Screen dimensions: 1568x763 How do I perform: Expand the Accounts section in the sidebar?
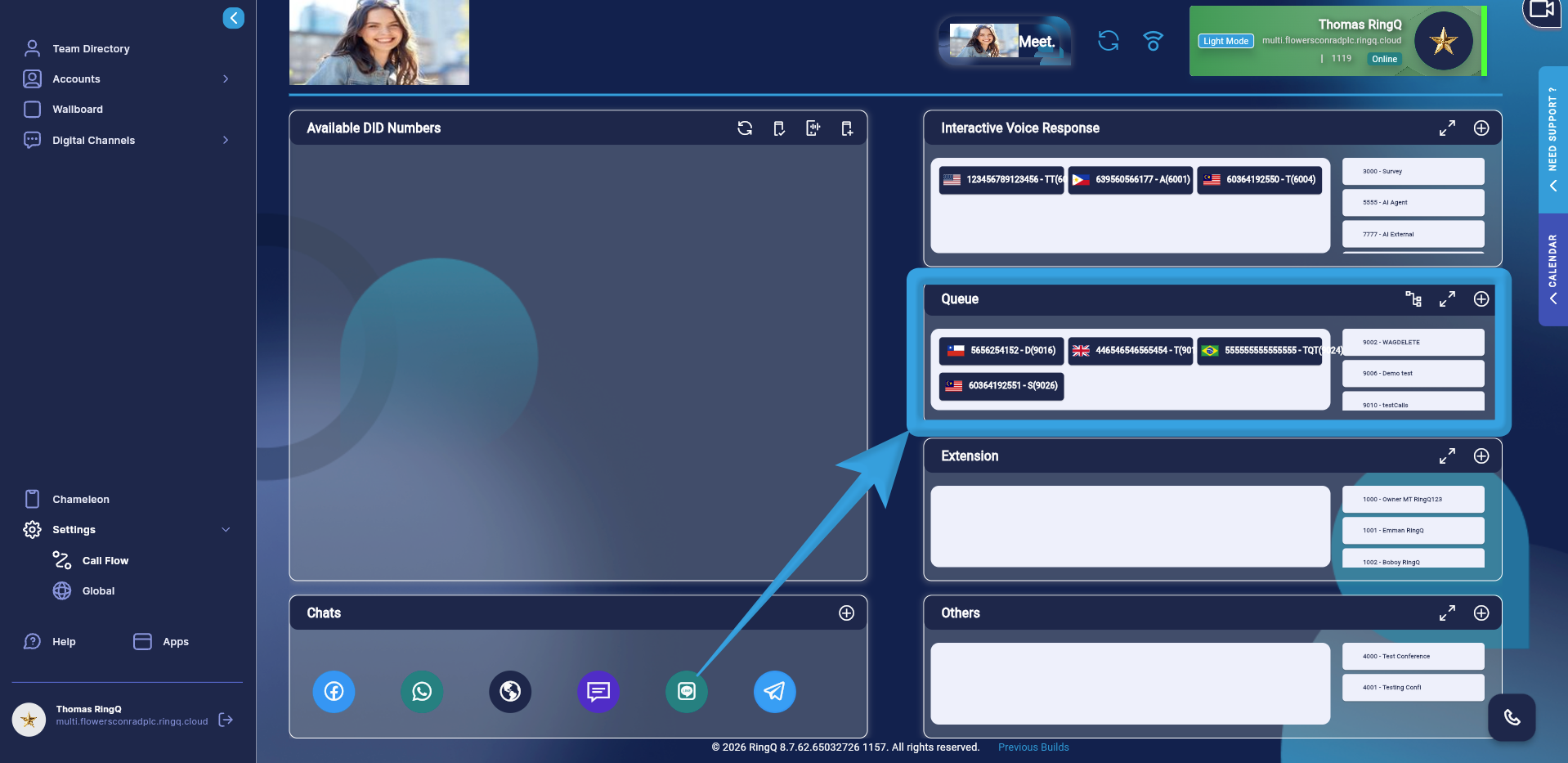226,79
